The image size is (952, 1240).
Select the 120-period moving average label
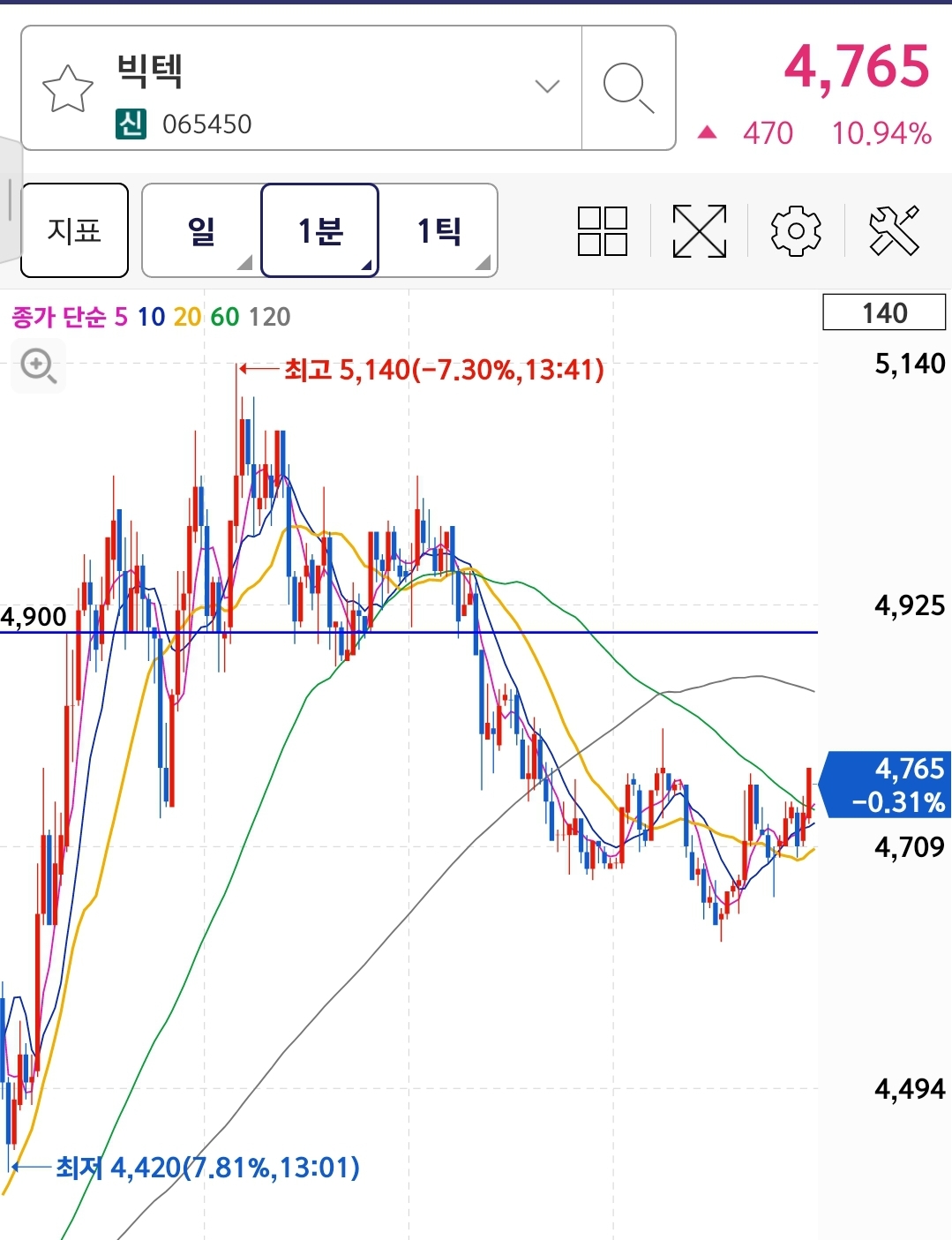(270, 317)
